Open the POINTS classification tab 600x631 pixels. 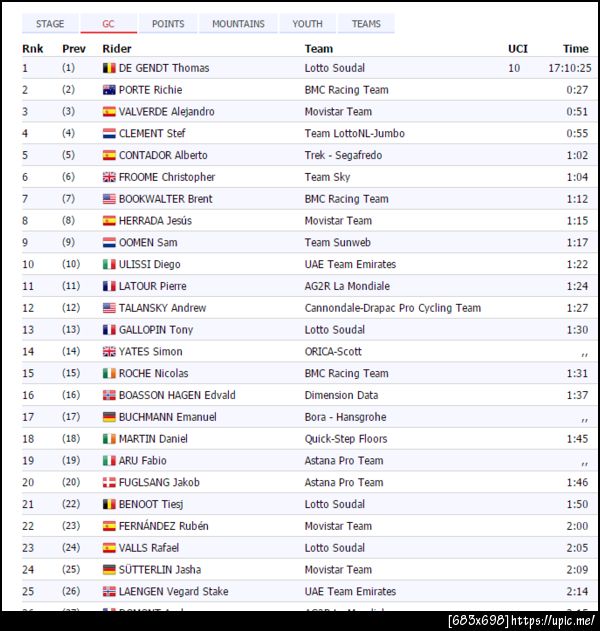point(168,24)
